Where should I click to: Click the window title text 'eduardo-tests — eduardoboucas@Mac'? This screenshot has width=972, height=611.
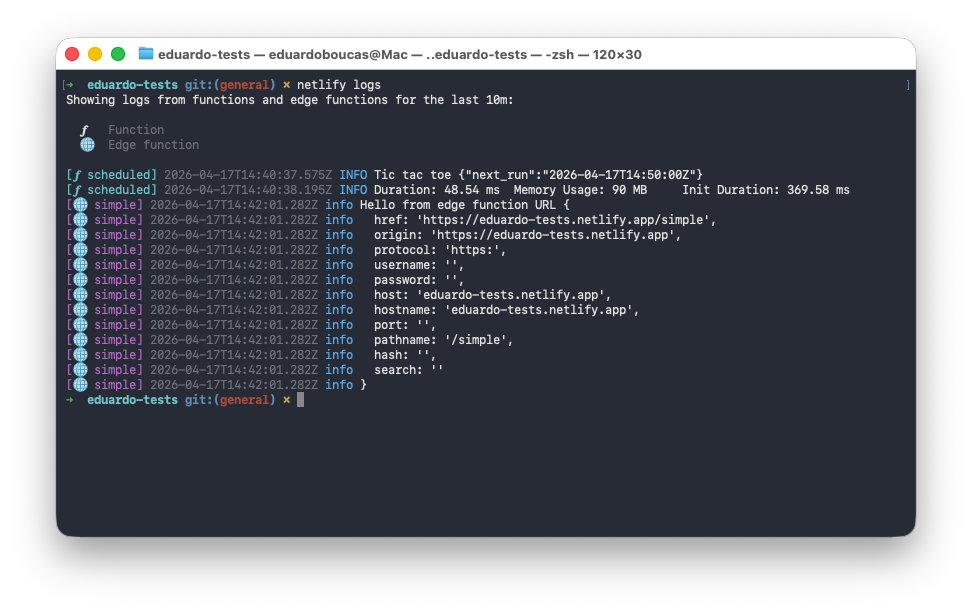pyautogui.click(x=283, y=55)
